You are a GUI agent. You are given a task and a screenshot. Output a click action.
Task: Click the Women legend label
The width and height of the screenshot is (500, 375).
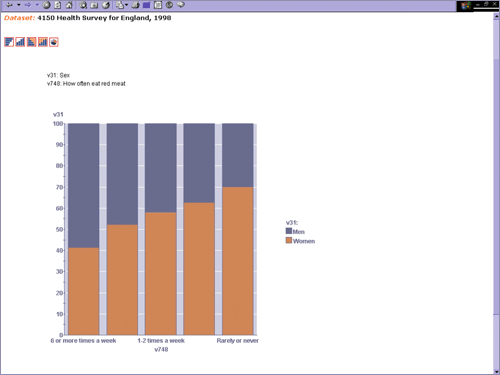[304, 241]
